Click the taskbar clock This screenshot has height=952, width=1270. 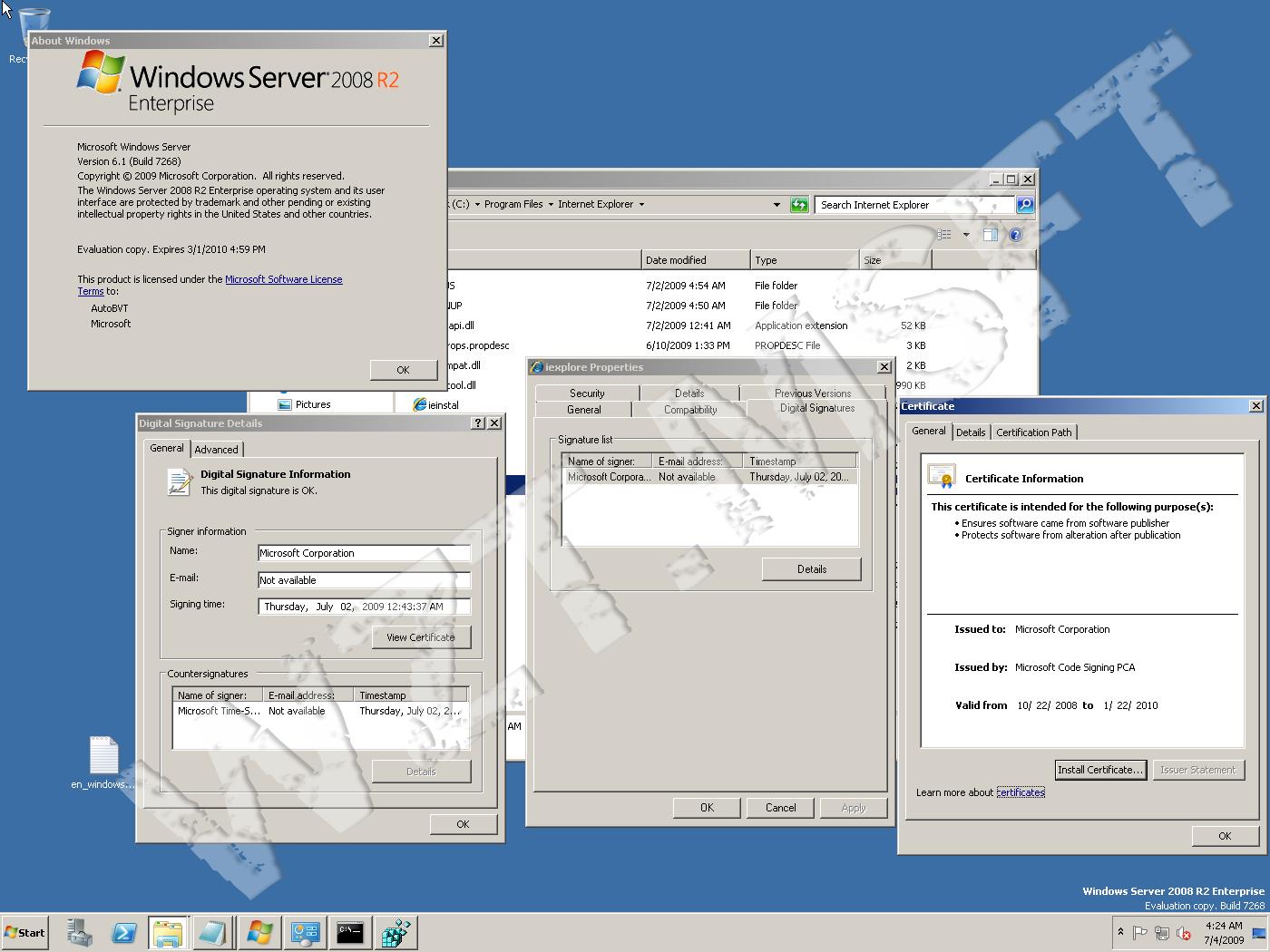pyautogui.click(x=1223, y=933)
